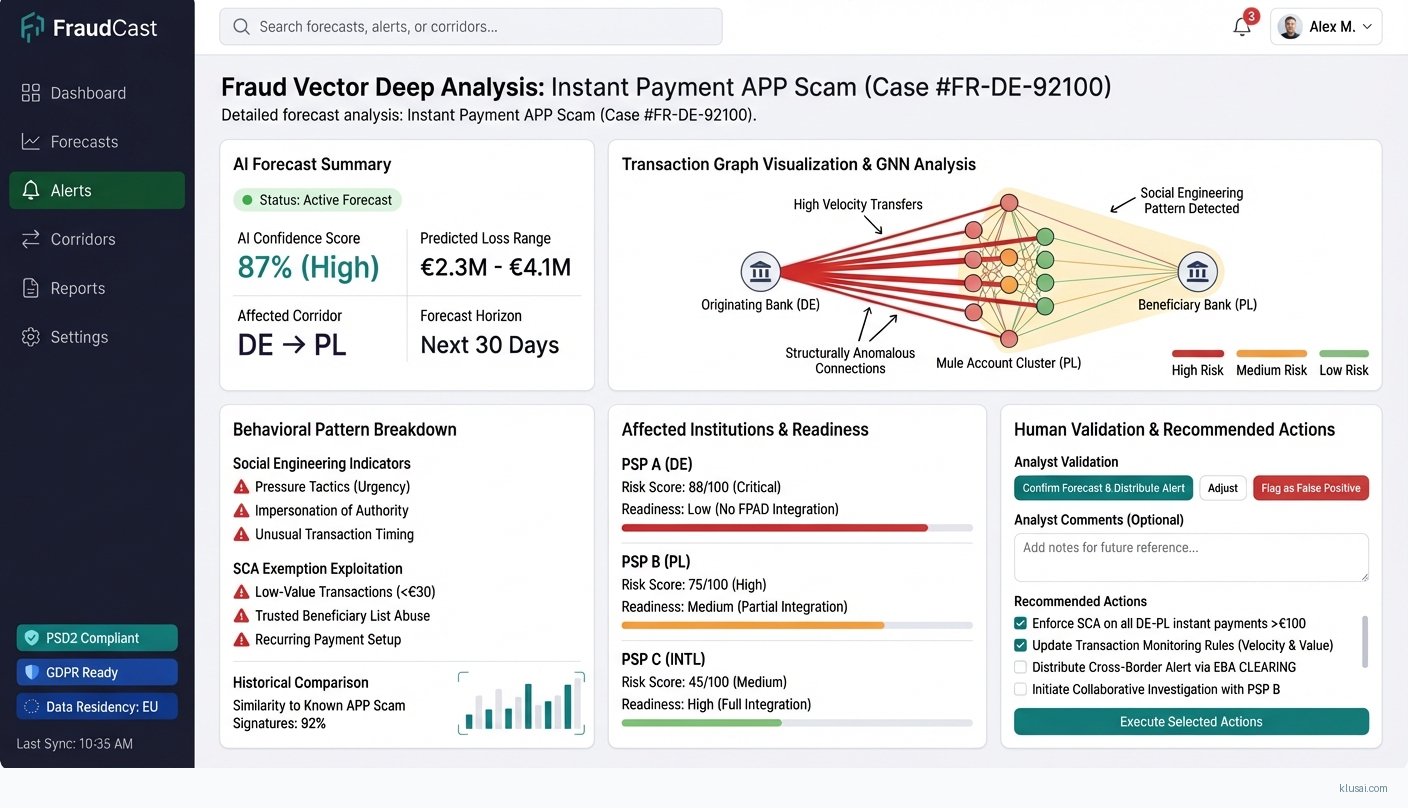
Task: Click the historical comparison bar chart
Action: point(521,703)
